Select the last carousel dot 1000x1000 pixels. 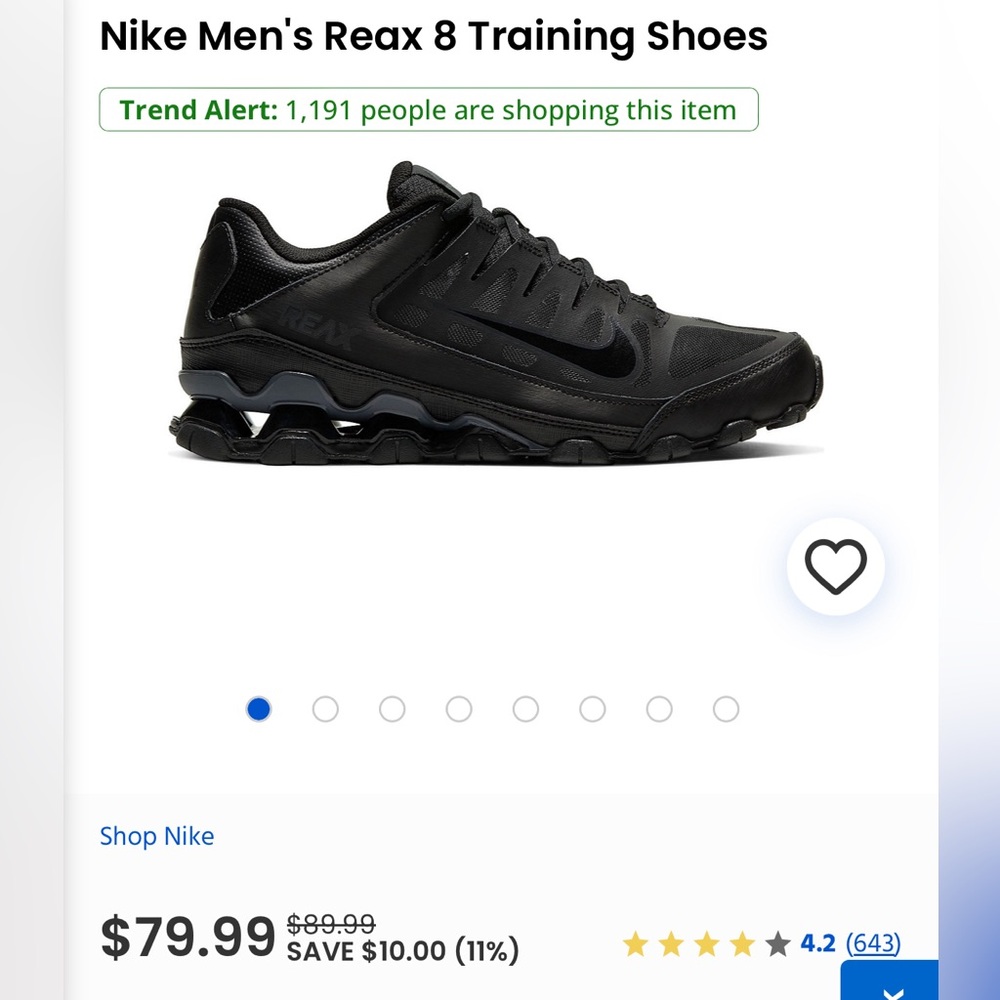725,709
